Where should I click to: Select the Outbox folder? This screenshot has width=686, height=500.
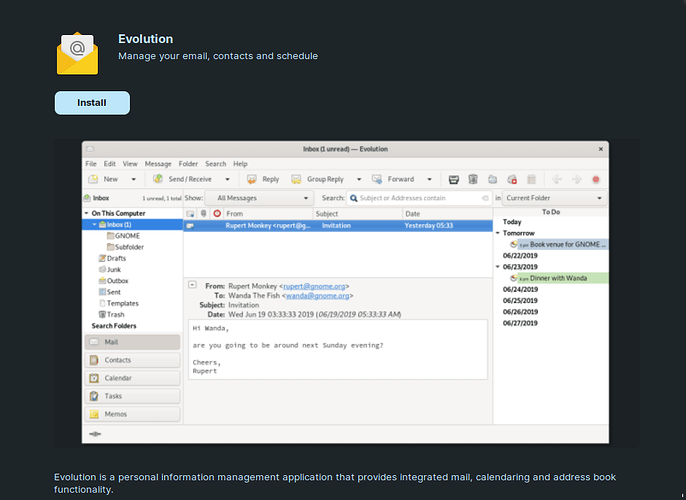pos(113,281)
